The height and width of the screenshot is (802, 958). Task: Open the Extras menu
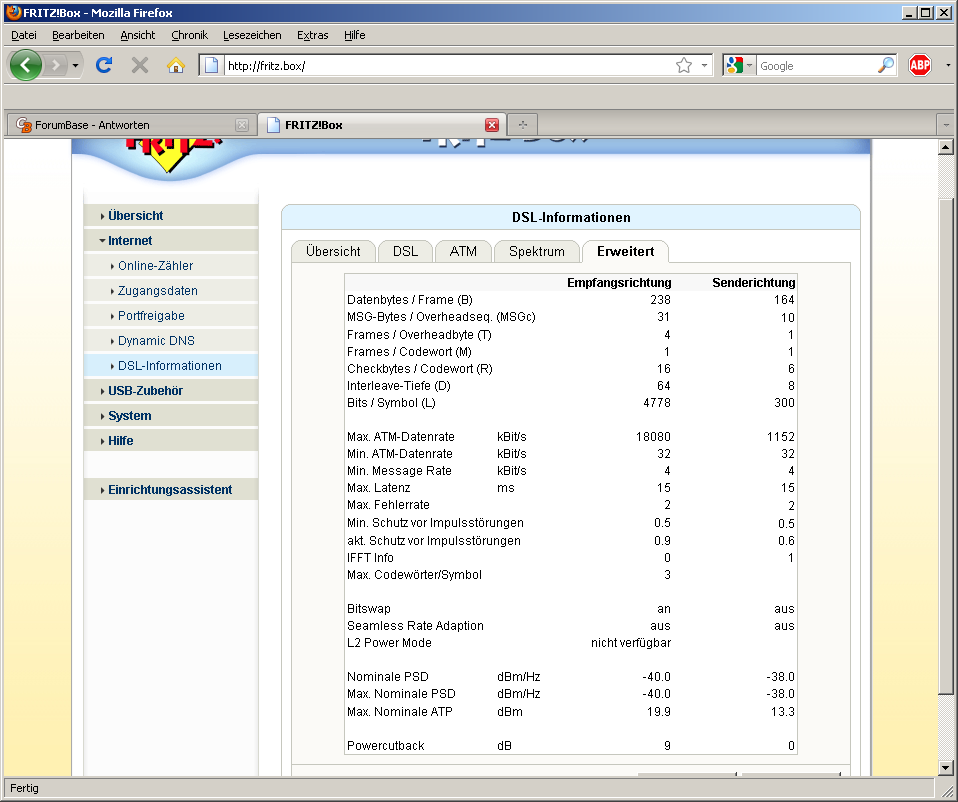[x=313, y=35]
